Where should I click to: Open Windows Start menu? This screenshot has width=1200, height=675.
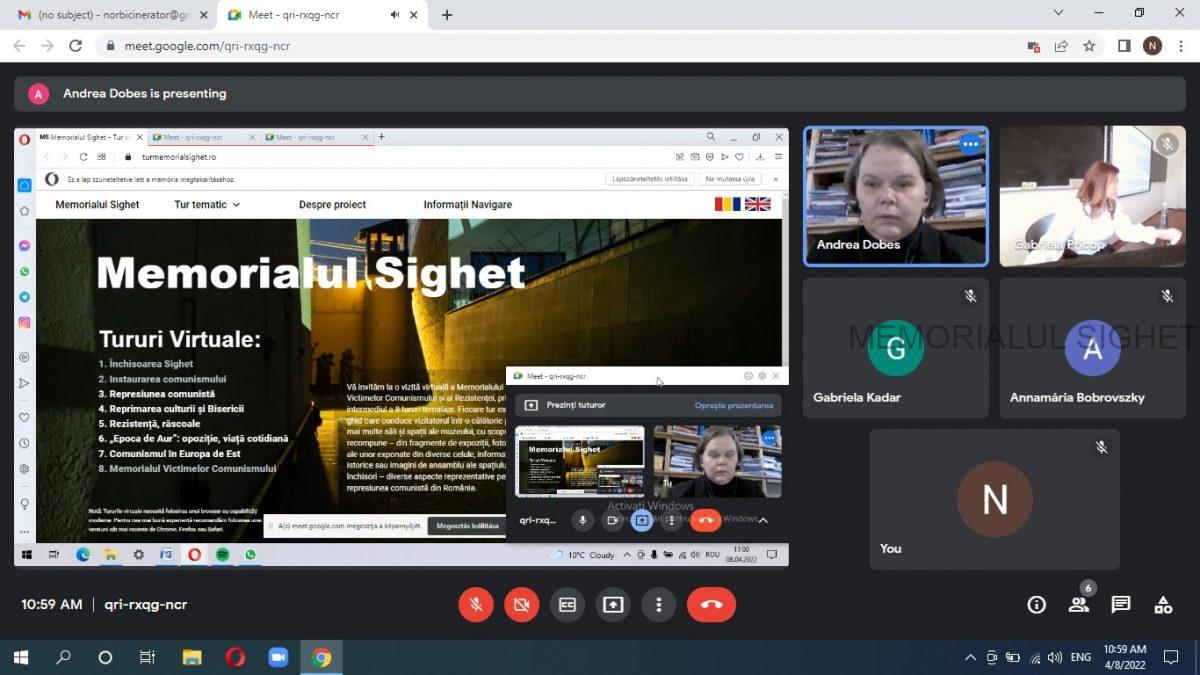tap(21, 657)
